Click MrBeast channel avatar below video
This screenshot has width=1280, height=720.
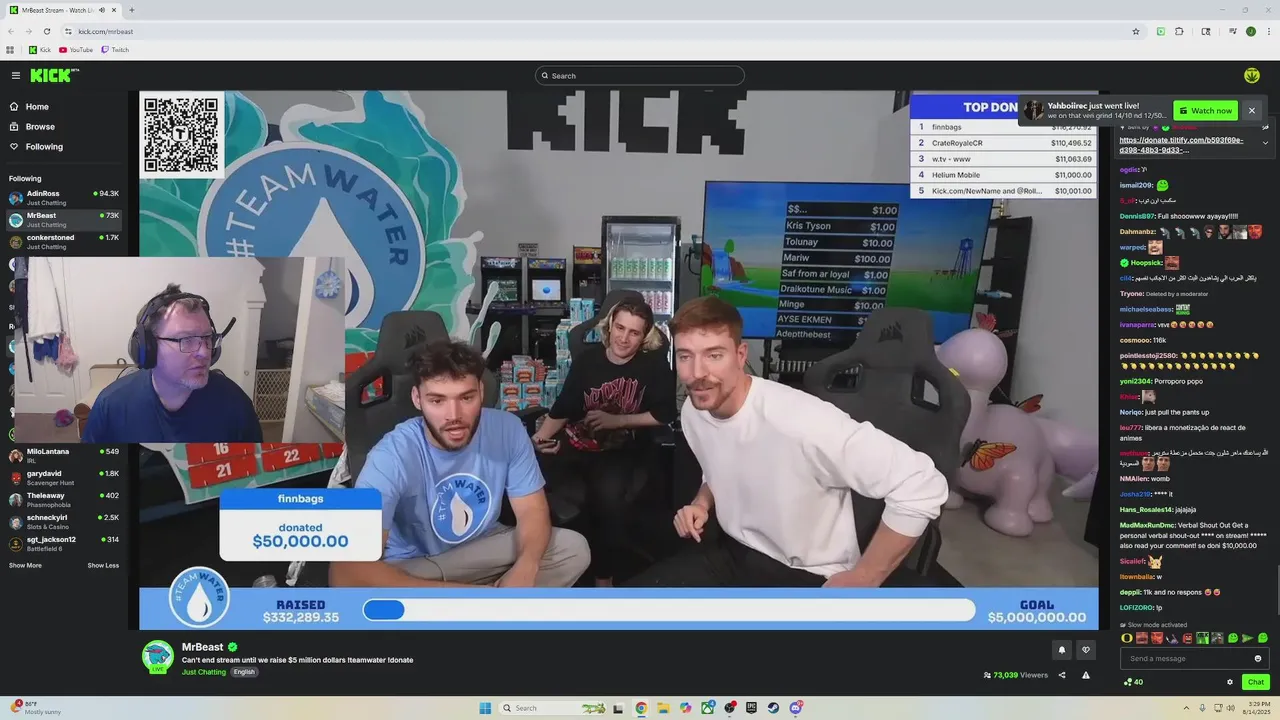pos(157,656)
